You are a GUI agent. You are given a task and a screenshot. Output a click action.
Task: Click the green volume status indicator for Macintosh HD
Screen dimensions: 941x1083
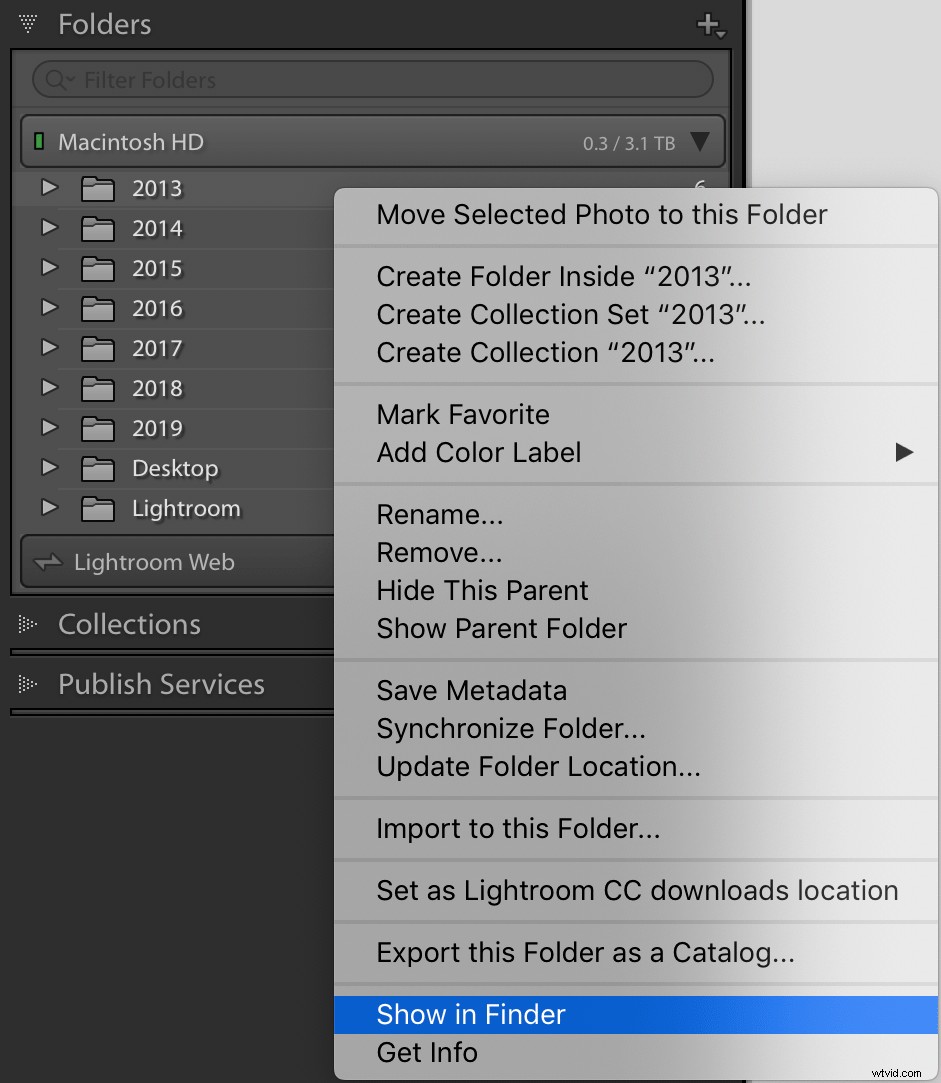click(40, 142)
